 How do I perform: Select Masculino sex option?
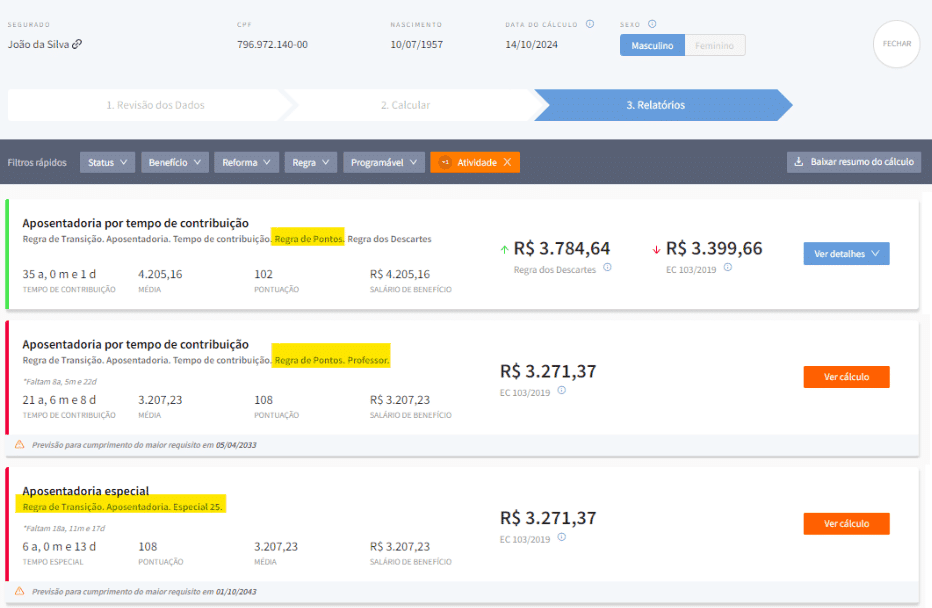pos(652,45)
